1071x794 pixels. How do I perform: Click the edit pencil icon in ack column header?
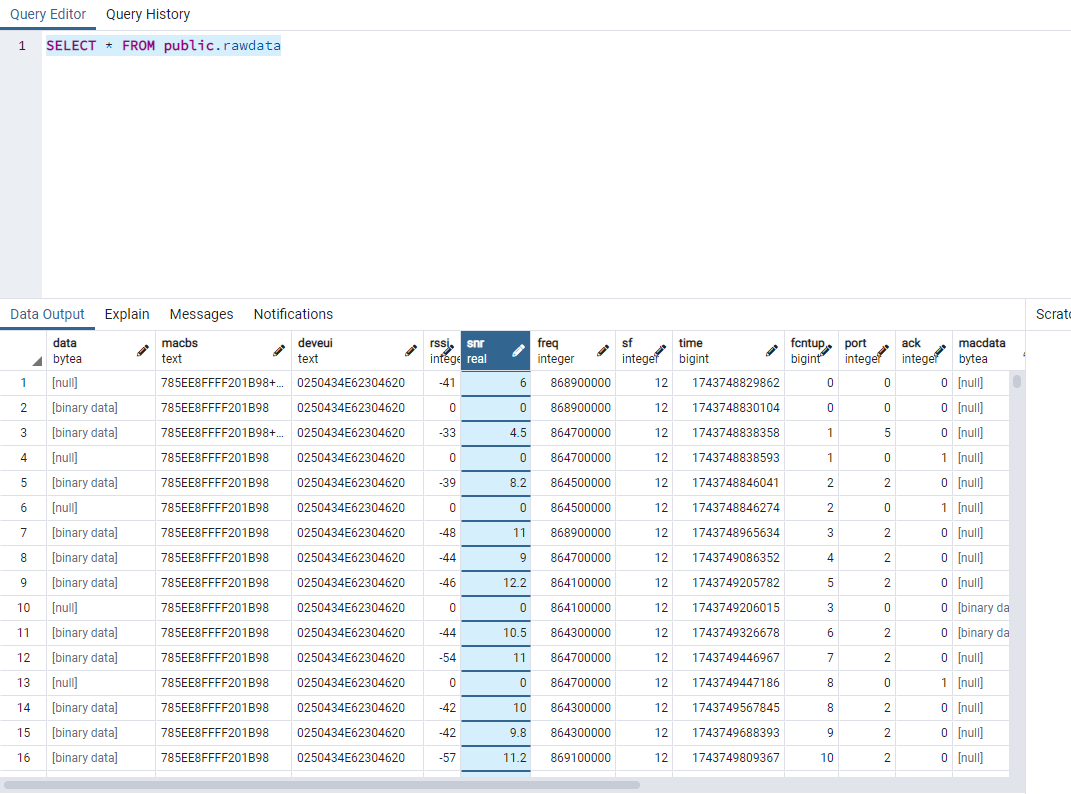940,351
